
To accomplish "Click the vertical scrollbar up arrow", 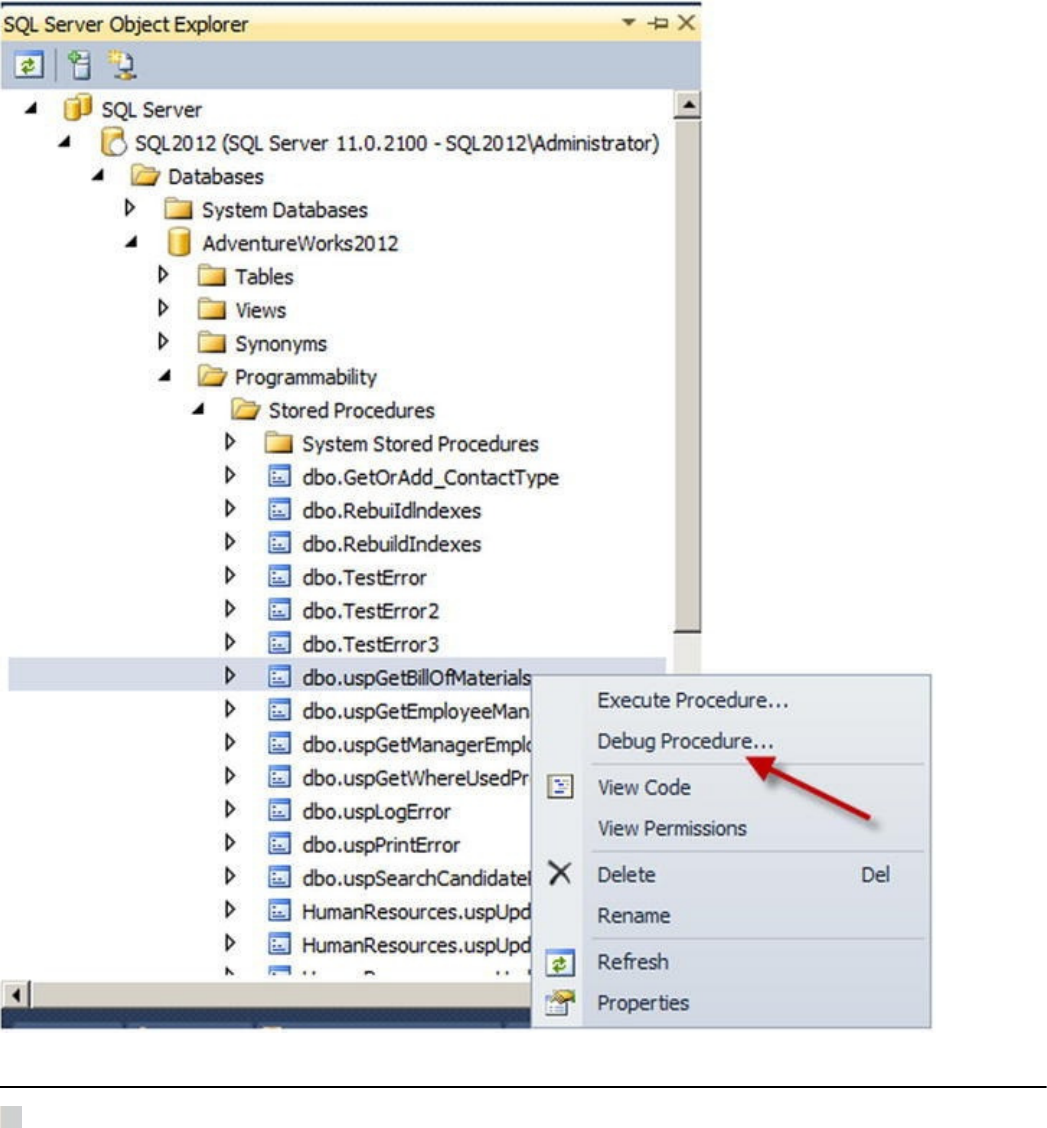I will coord(688,106).
